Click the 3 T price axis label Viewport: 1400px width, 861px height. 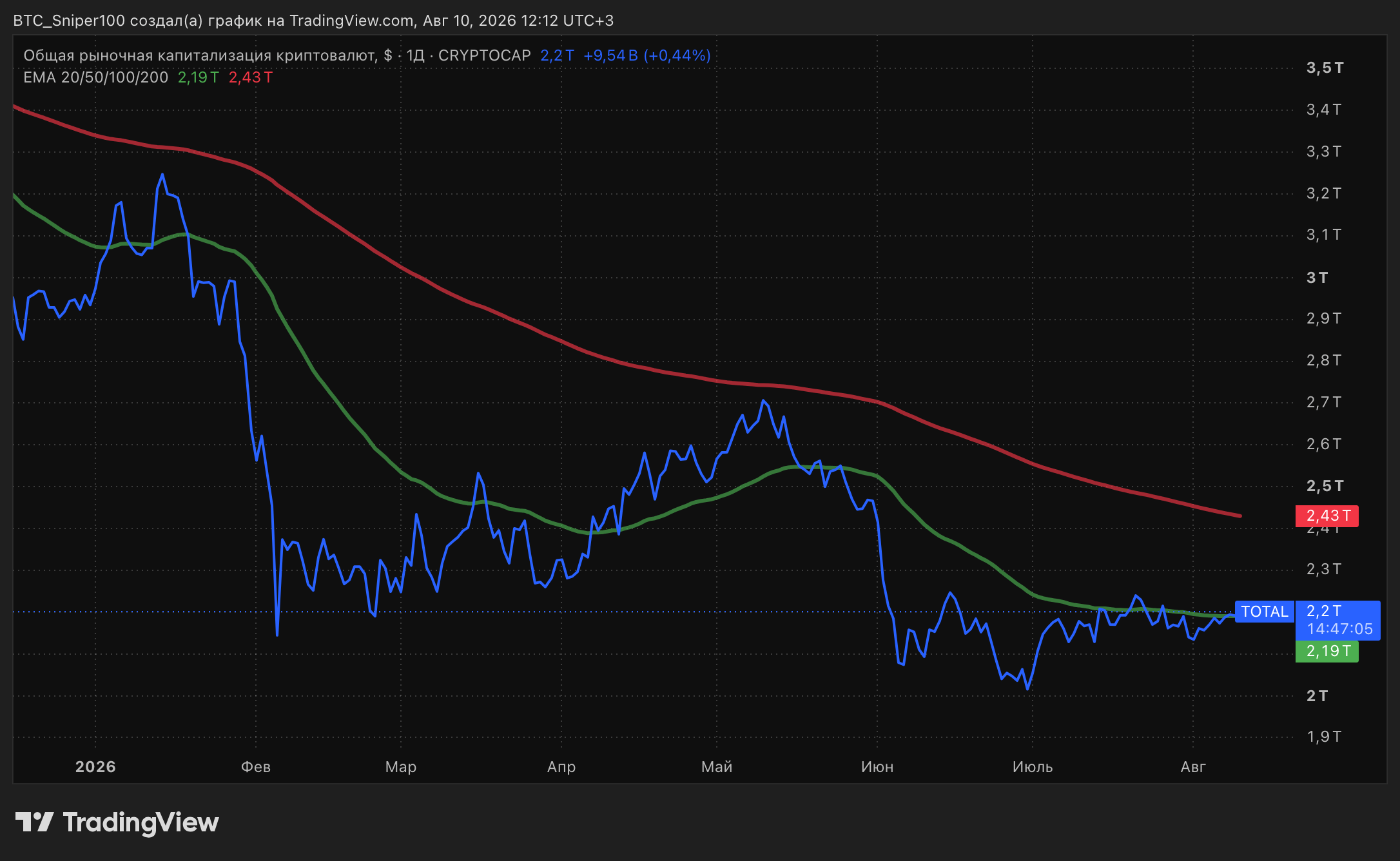click(x=1317, y=278)
